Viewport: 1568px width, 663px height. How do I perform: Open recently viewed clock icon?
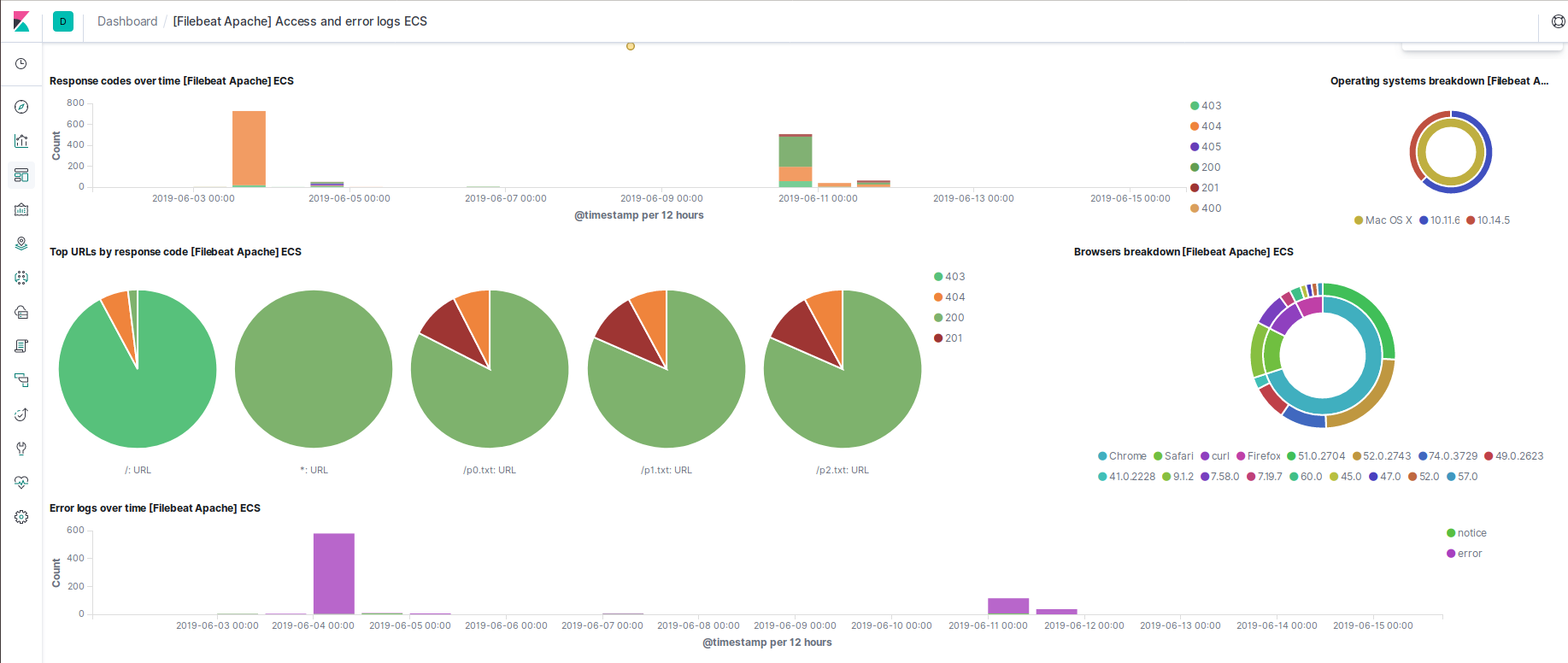pyautogui.click(x=21, y=64)
